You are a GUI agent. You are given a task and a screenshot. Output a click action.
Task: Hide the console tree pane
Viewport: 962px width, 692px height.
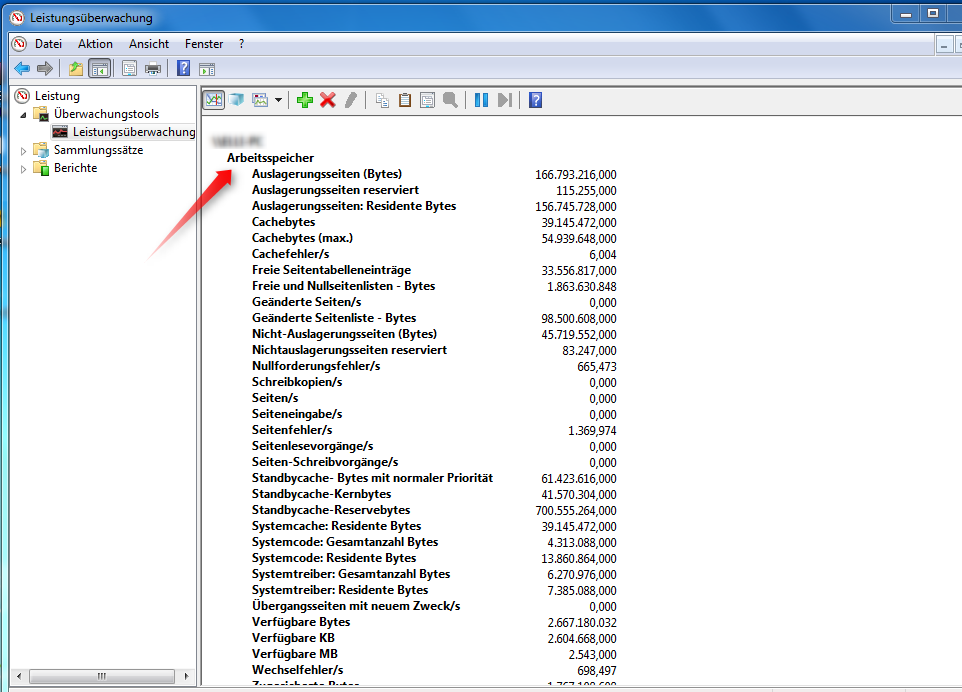click(101, 68)
